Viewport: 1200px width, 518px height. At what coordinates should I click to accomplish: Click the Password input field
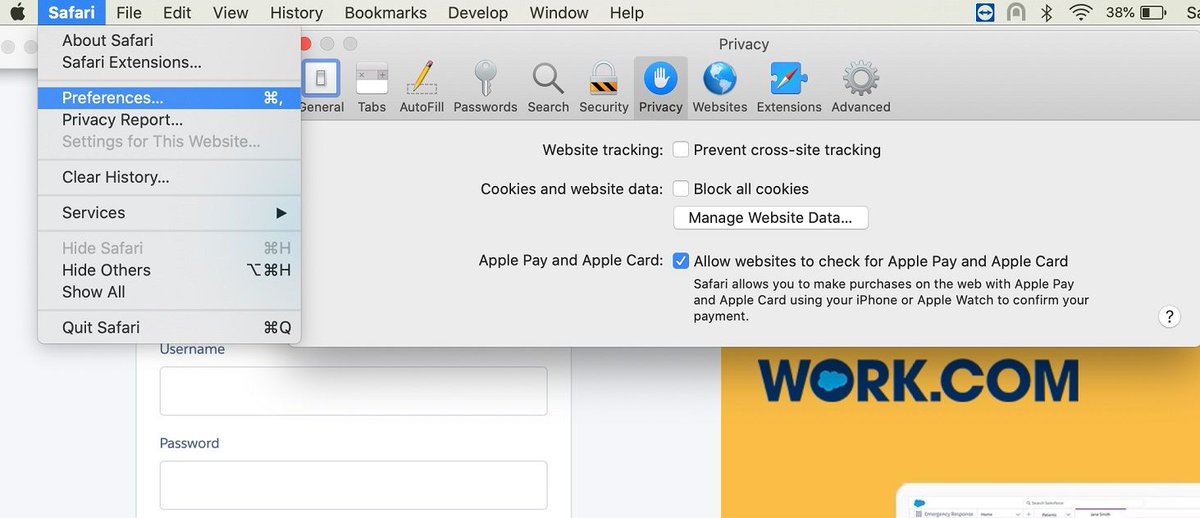click(x=353, y=485)
